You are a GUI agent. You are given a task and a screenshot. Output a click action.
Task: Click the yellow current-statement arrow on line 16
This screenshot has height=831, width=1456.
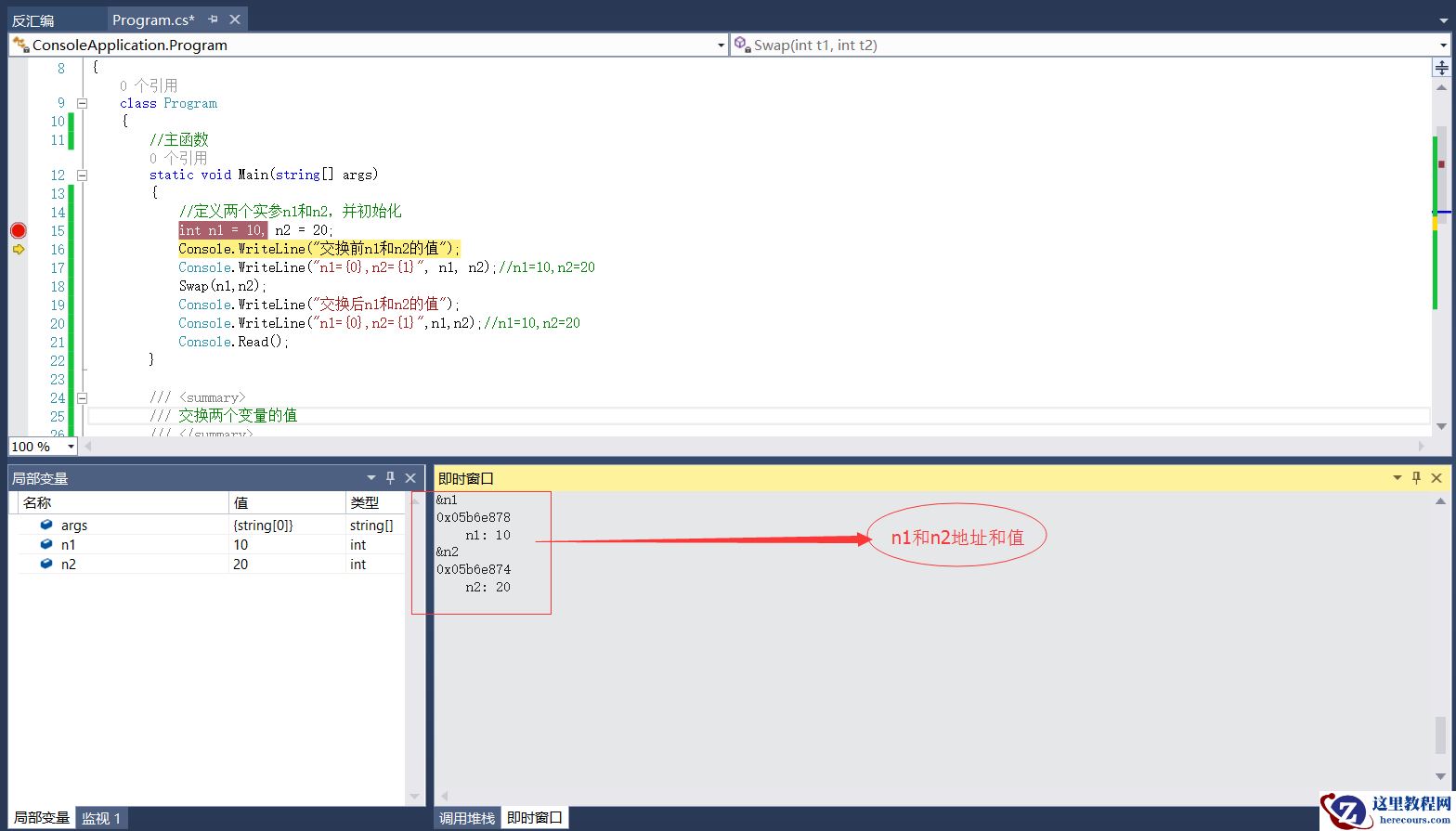point(19,249)
